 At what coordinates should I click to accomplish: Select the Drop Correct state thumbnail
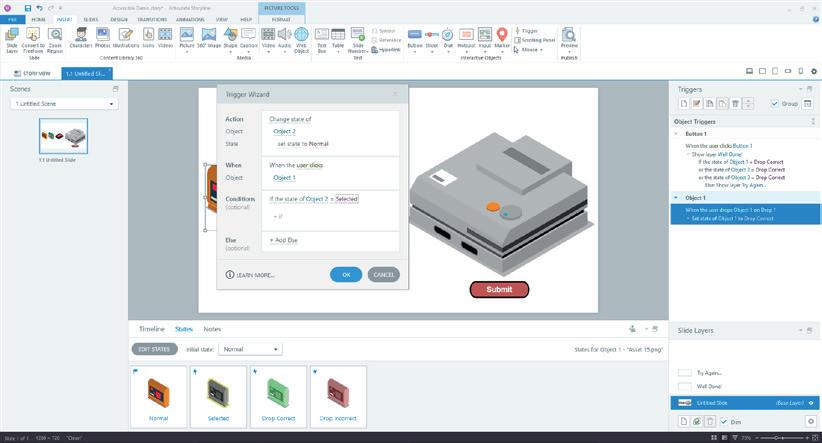[x=278, y=397]
